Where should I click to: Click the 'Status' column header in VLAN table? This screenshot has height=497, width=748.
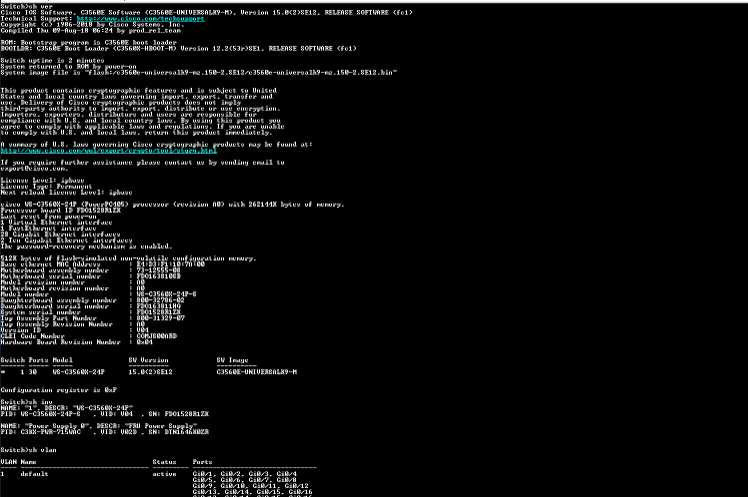(x=164, y=462)
